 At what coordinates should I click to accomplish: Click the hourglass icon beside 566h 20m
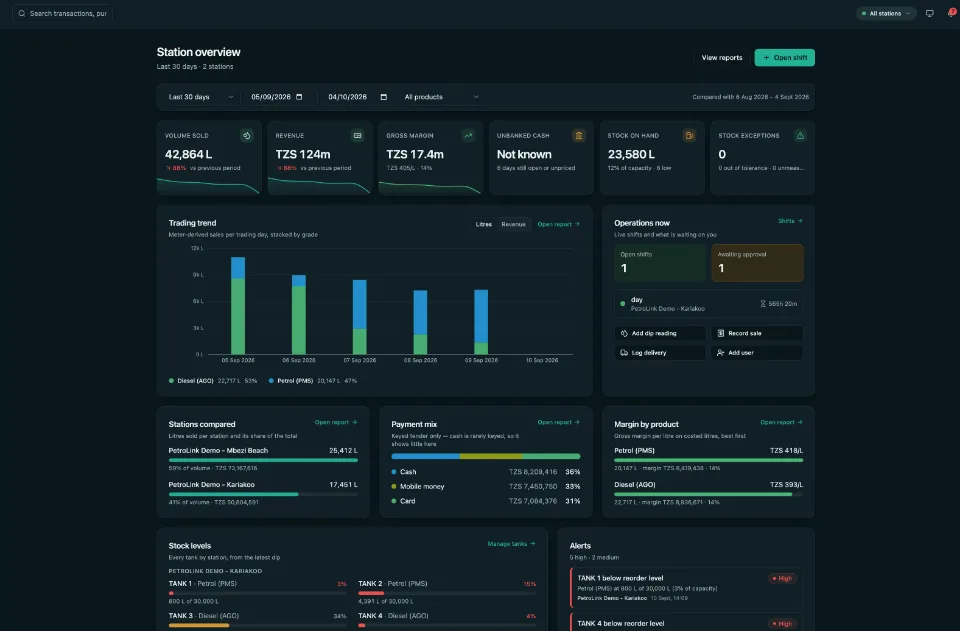pos(763,304)
